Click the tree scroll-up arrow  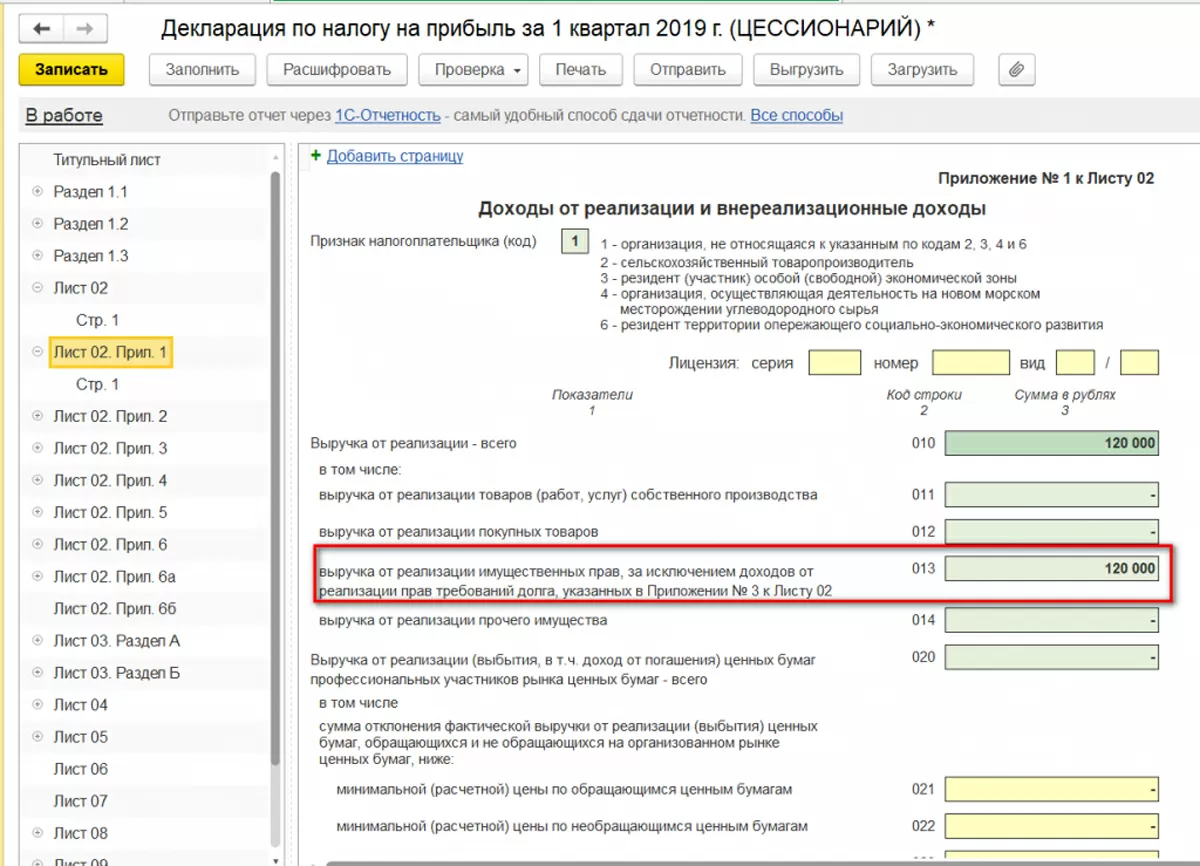(277, 158)
